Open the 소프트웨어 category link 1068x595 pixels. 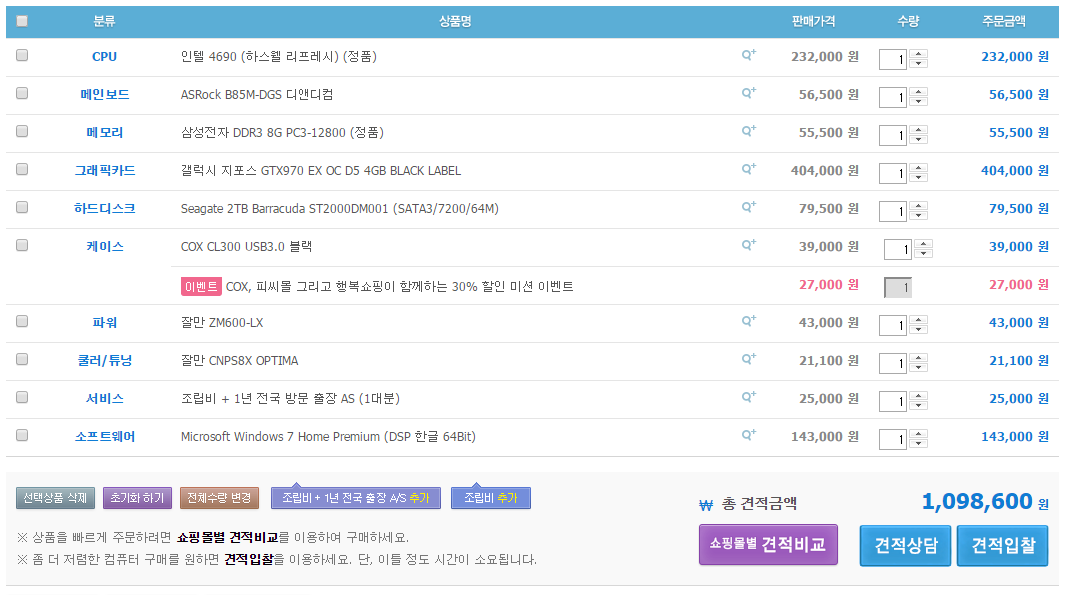point(104,437)
